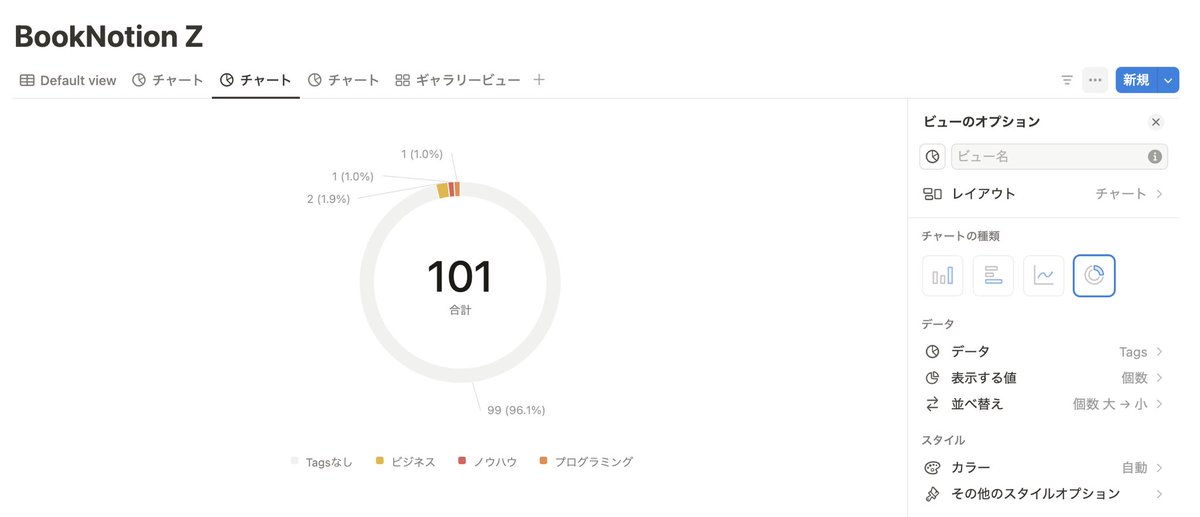
Task: Open the 並べ替え sort setting
Action: point(1044,404)
